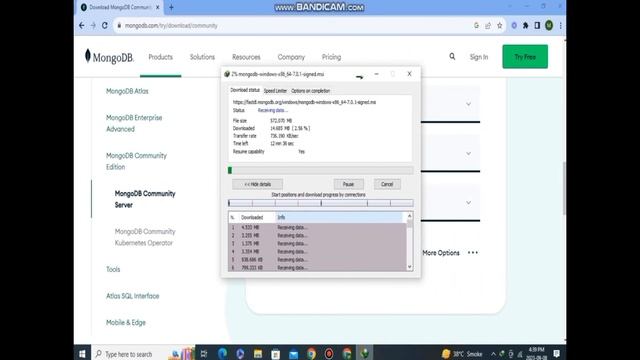This screenshot has width=640, height=360.
Task: Open the Solutions menu
Action: tap(202, 57)
